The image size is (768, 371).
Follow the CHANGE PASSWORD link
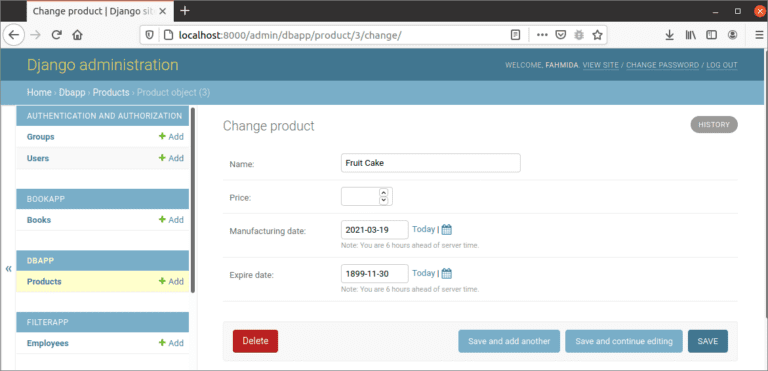pyautogui.click(x=662, y=65)
